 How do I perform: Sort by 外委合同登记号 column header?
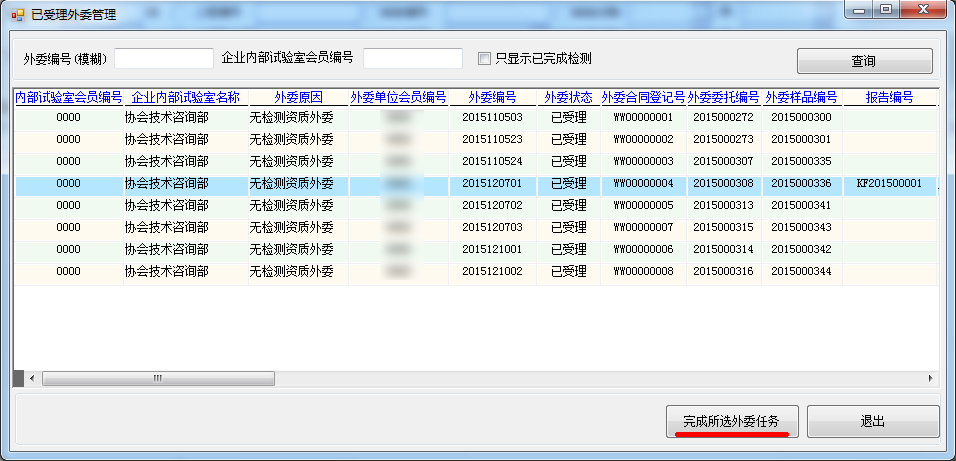click(x=643, y=97)
